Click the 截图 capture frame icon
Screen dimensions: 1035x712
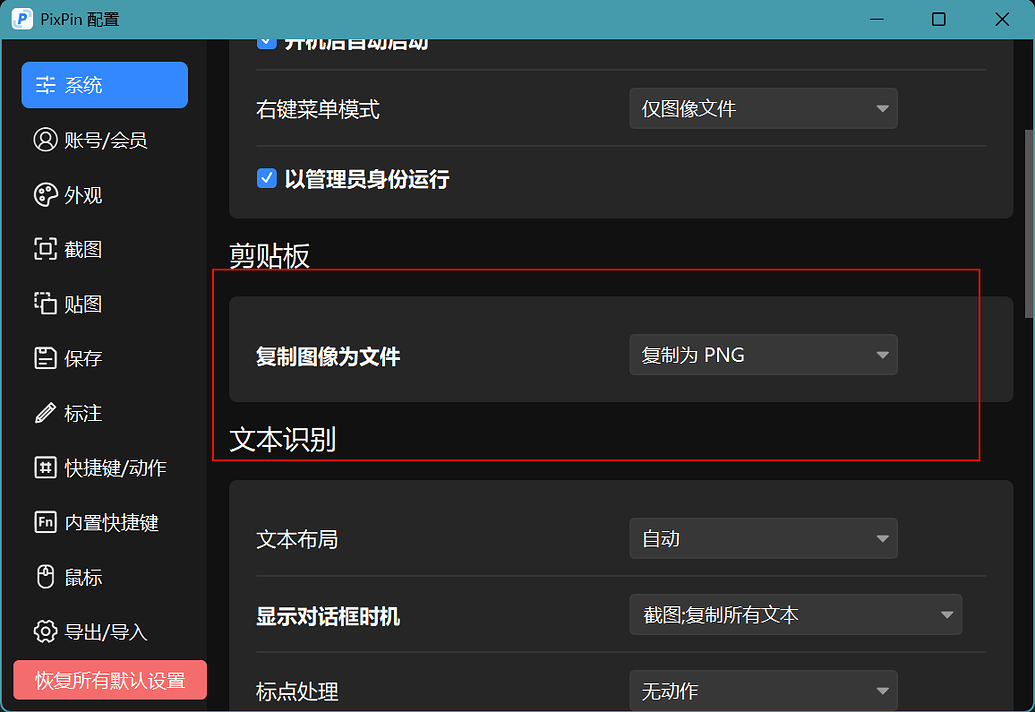(x=46, y=249)
